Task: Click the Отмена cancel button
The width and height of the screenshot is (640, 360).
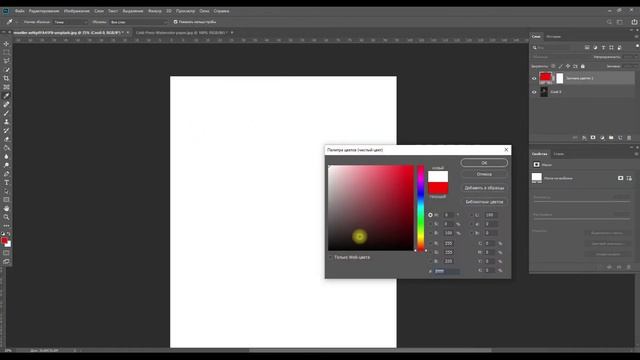Action: [x=484, y=174]
